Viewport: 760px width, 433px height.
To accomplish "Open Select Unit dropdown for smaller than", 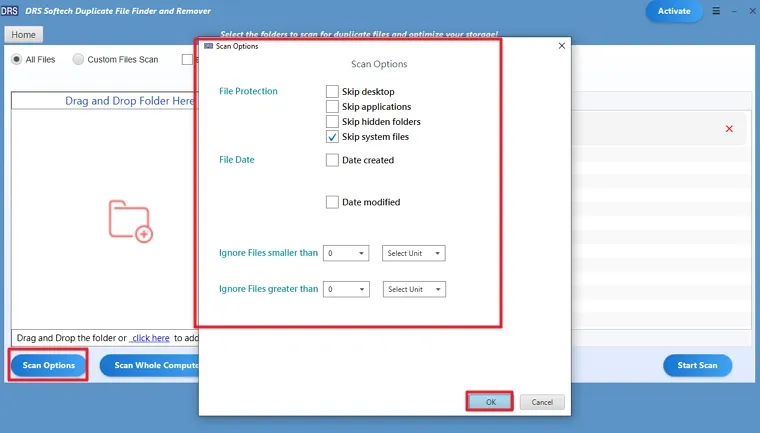I will (413, 253).
